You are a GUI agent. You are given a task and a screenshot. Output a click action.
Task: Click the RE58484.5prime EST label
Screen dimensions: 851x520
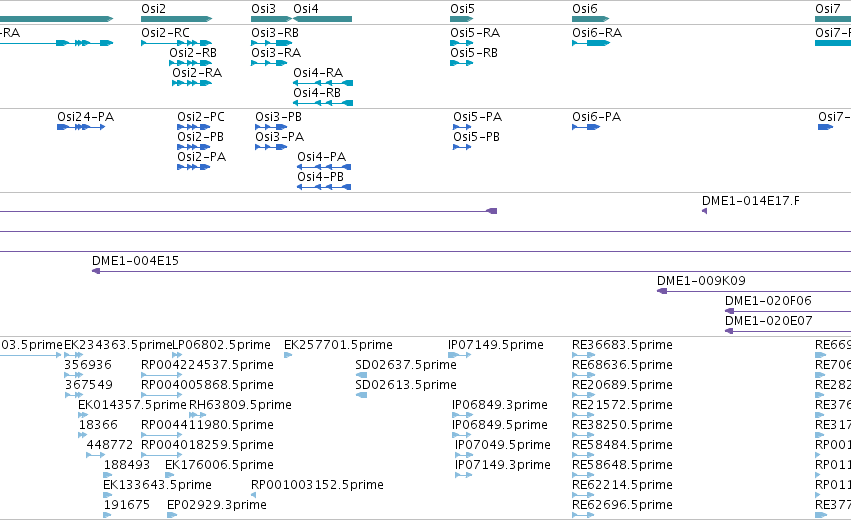pos(622,445)
